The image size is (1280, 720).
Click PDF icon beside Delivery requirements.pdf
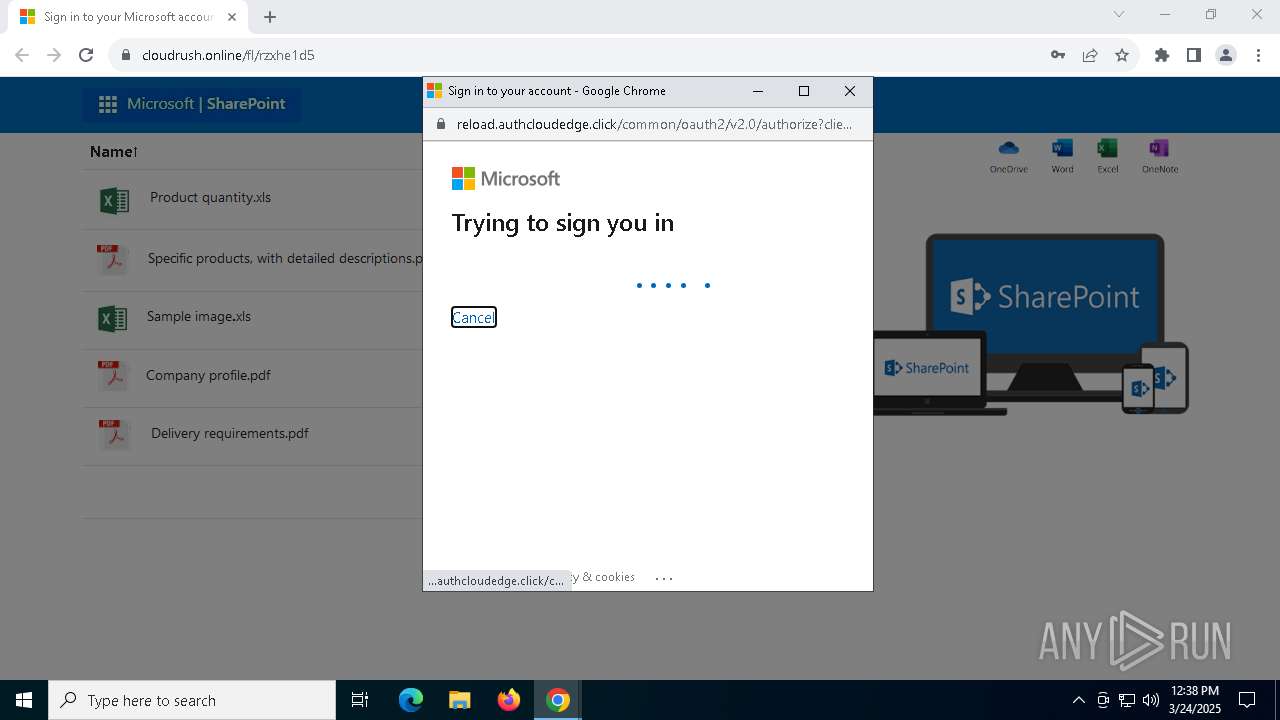pos(114,434)
